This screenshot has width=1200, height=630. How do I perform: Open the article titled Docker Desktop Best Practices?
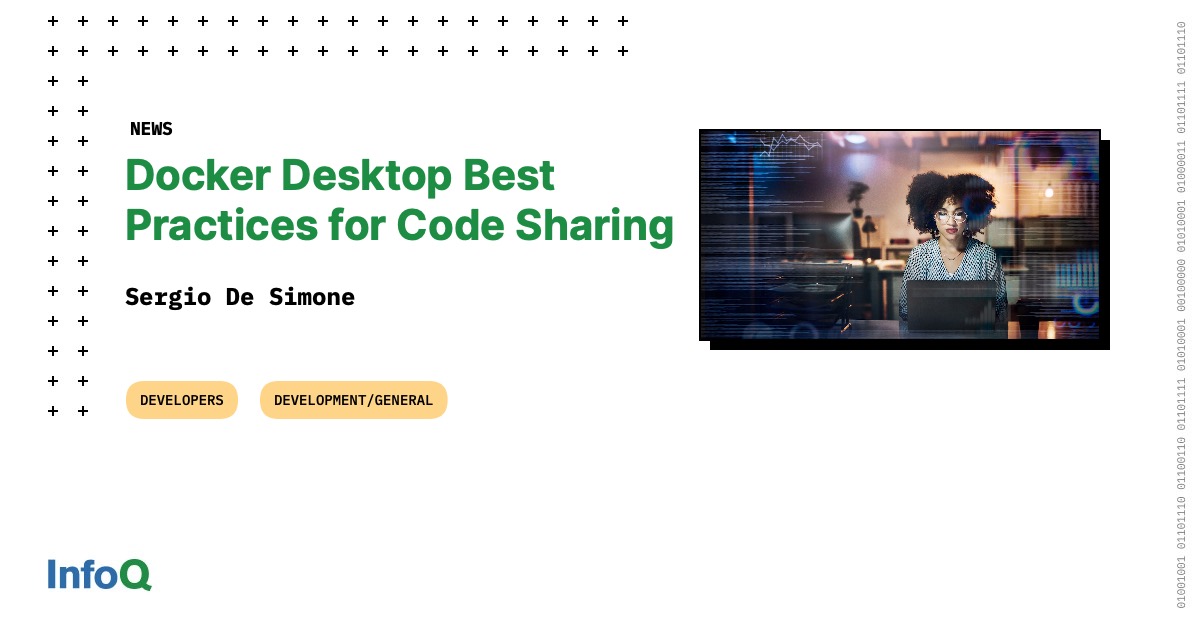click(x=399, y=200)
